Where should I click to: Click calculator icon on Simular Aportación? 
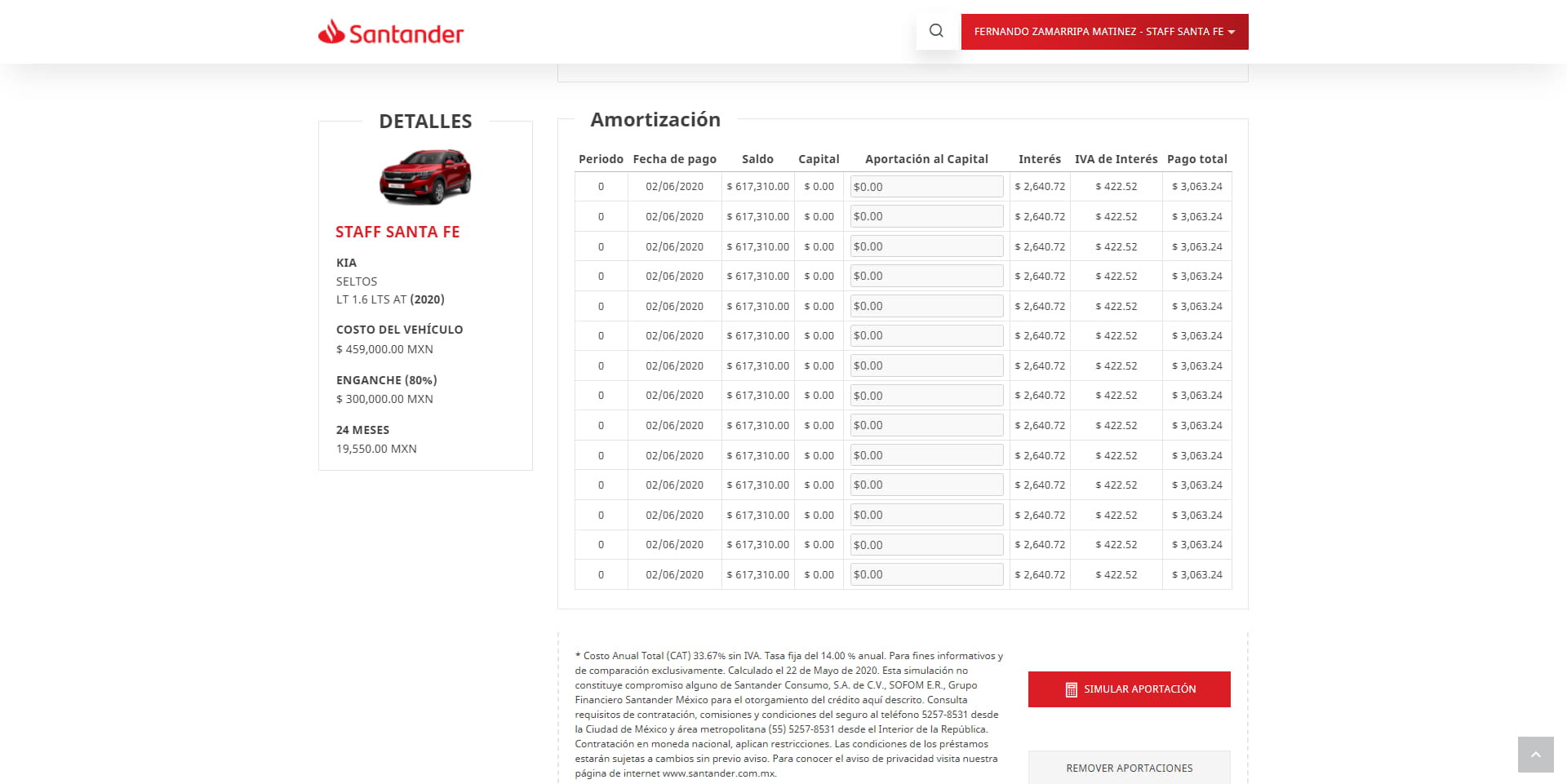pos(1071,690)
